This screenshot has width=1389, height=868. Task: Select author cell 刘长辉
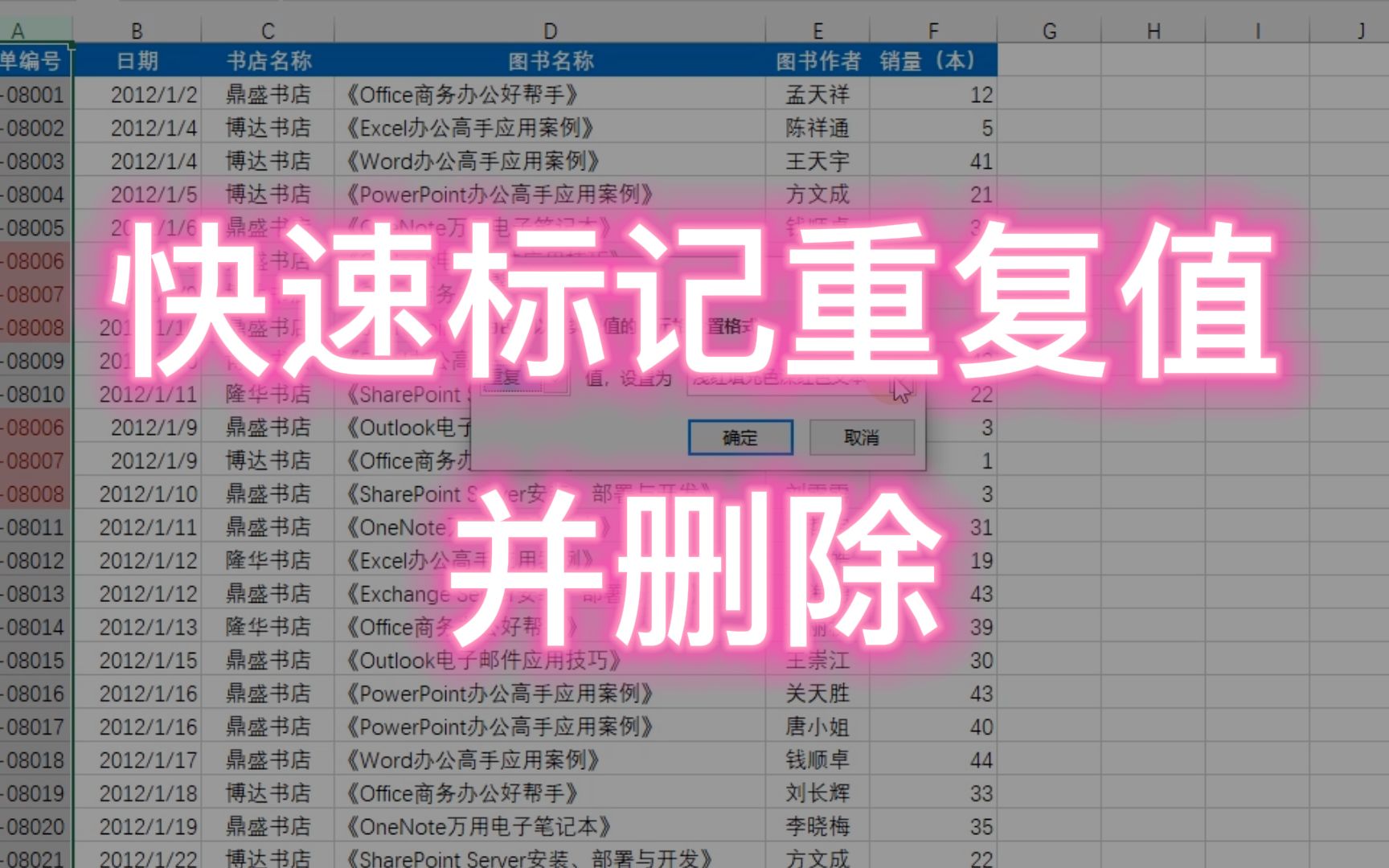[817, 793]
